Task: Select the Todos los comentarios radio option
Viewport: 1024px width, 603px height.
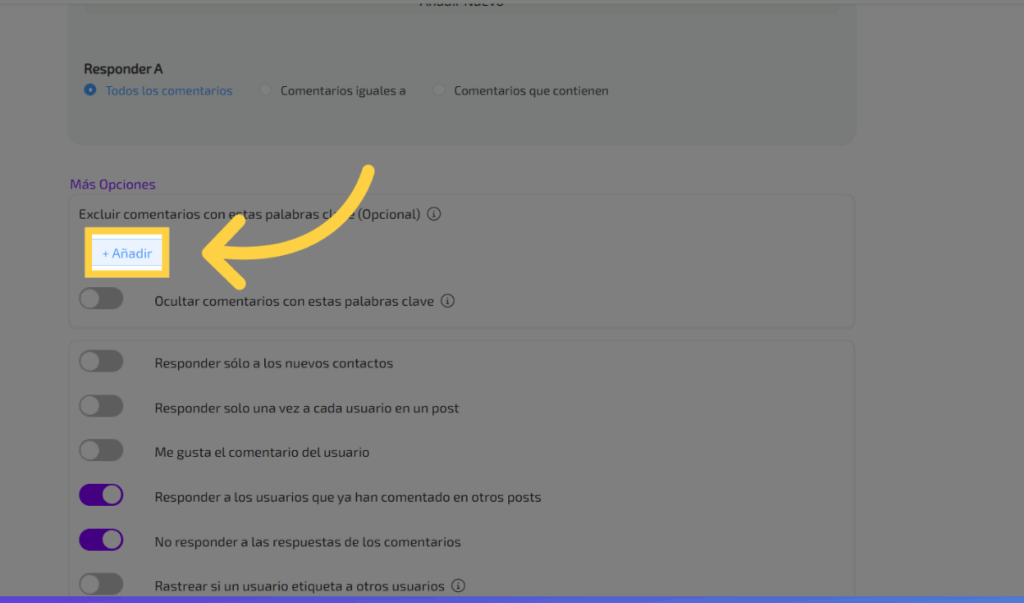Action: 91,90
